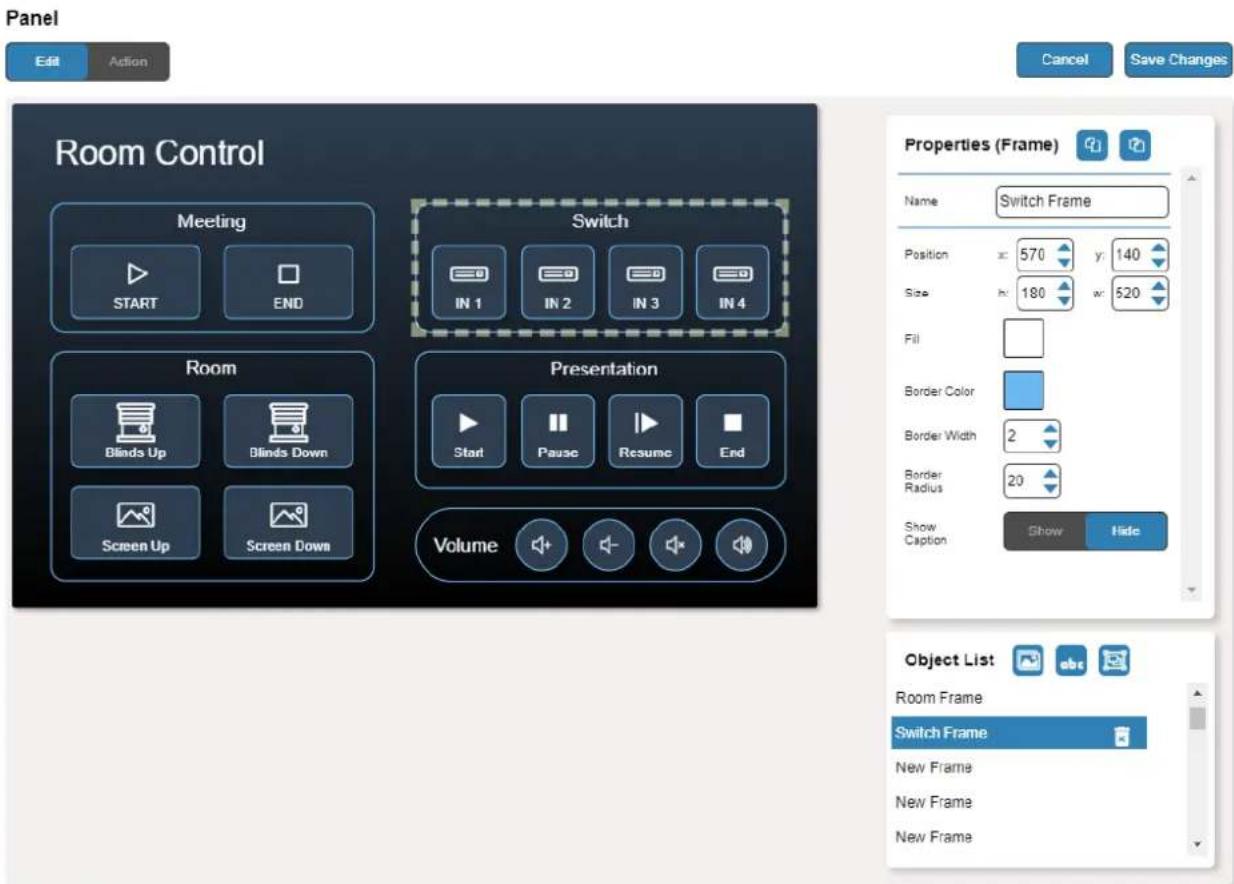Switch to Action mode
The height and width of the screenshot is (884, 1234).
(128, 61)
